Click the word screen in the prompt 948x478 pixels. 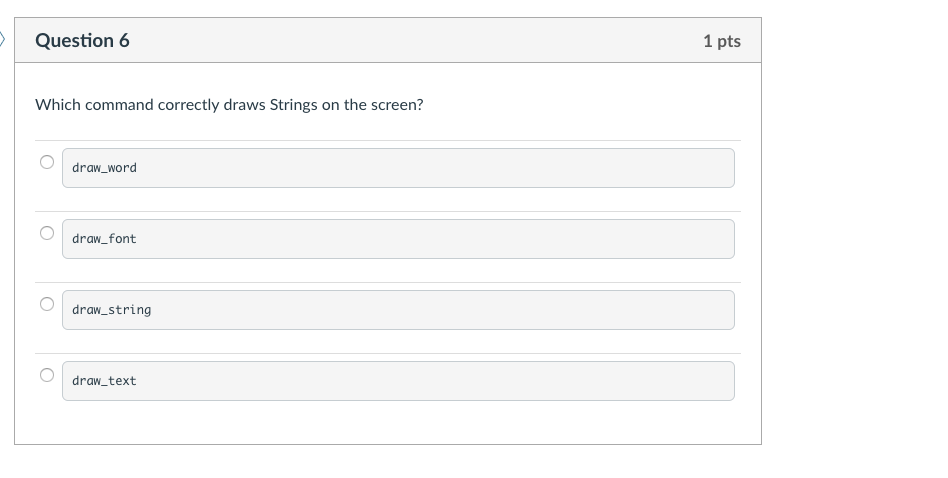click(x=396, y=104)
